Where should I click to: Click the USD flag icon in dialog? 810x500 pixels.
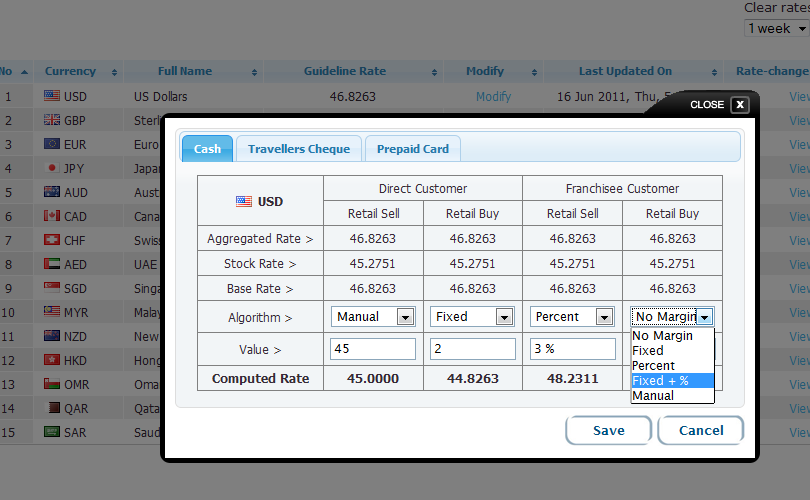[244, 201]
